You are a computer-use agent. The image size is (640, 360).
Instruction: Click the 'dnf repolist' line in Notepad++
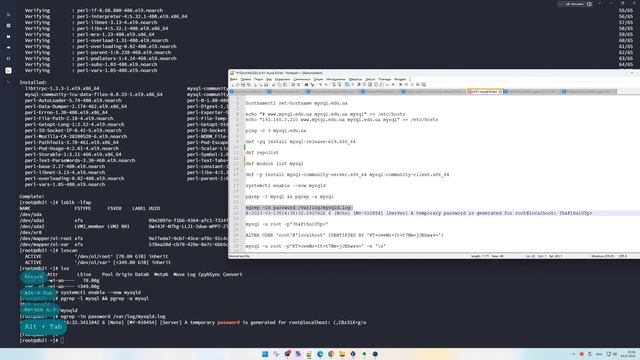[262, 153]
